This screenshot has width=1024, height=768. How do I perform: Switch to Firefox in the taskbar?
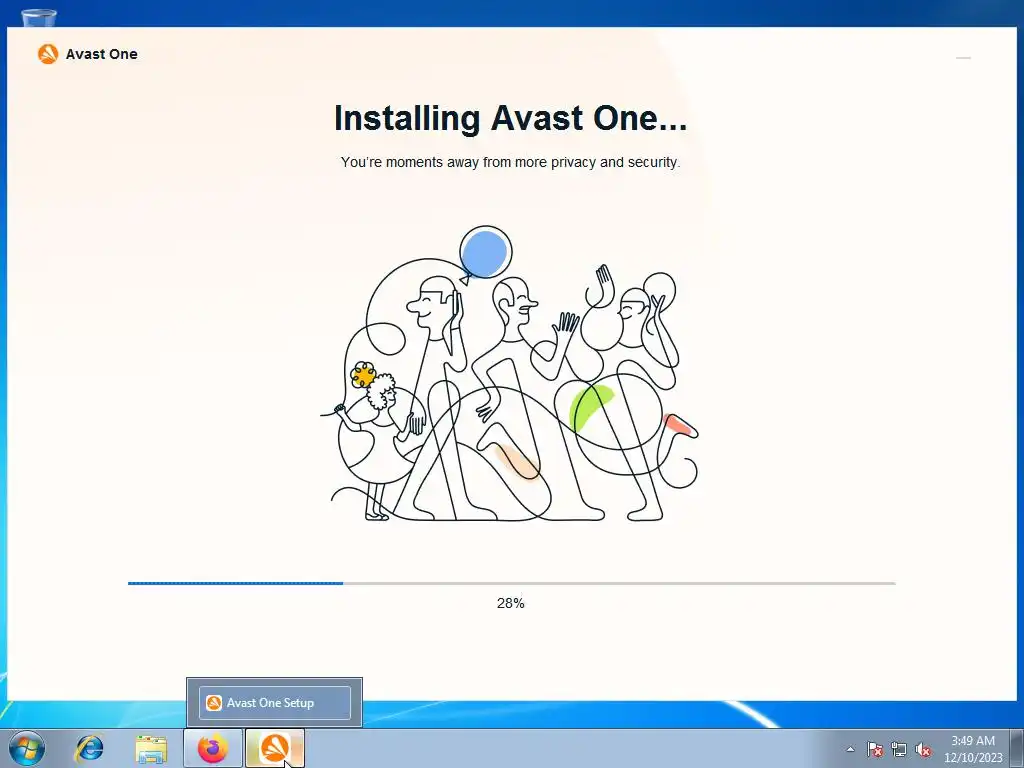click(213, 748)
